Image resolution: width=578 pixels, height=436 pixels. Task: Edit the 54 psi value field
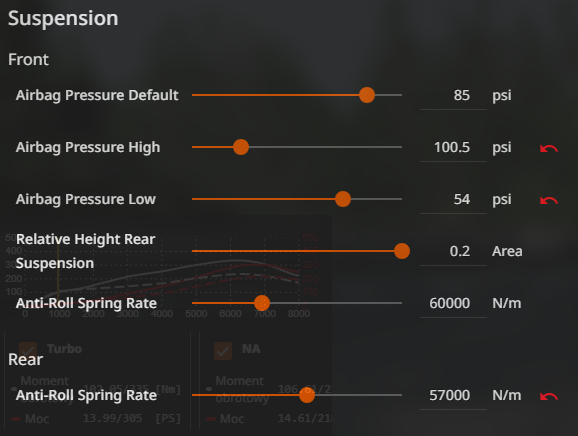[x=453, y=199]
